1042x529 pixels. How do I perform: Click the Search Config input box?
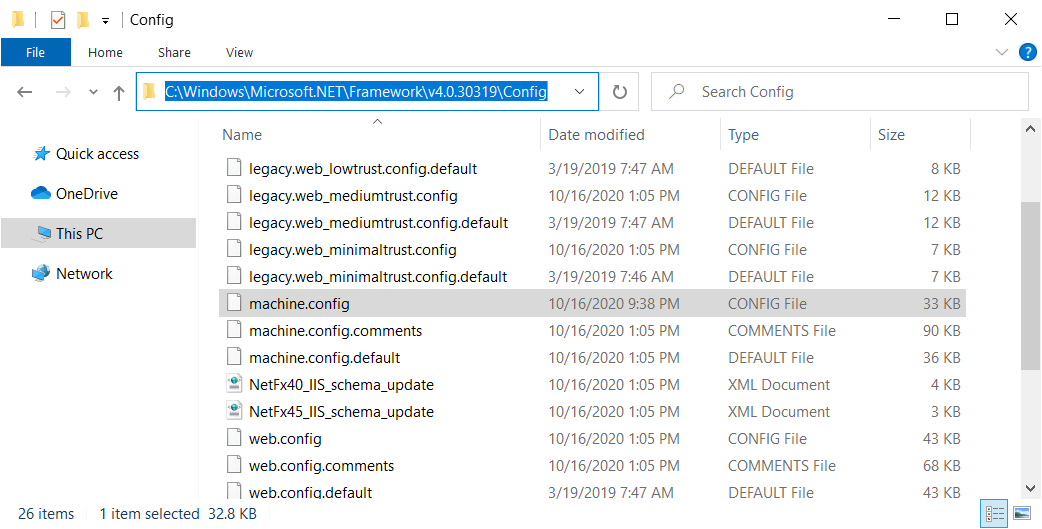[x=850, y=92]
